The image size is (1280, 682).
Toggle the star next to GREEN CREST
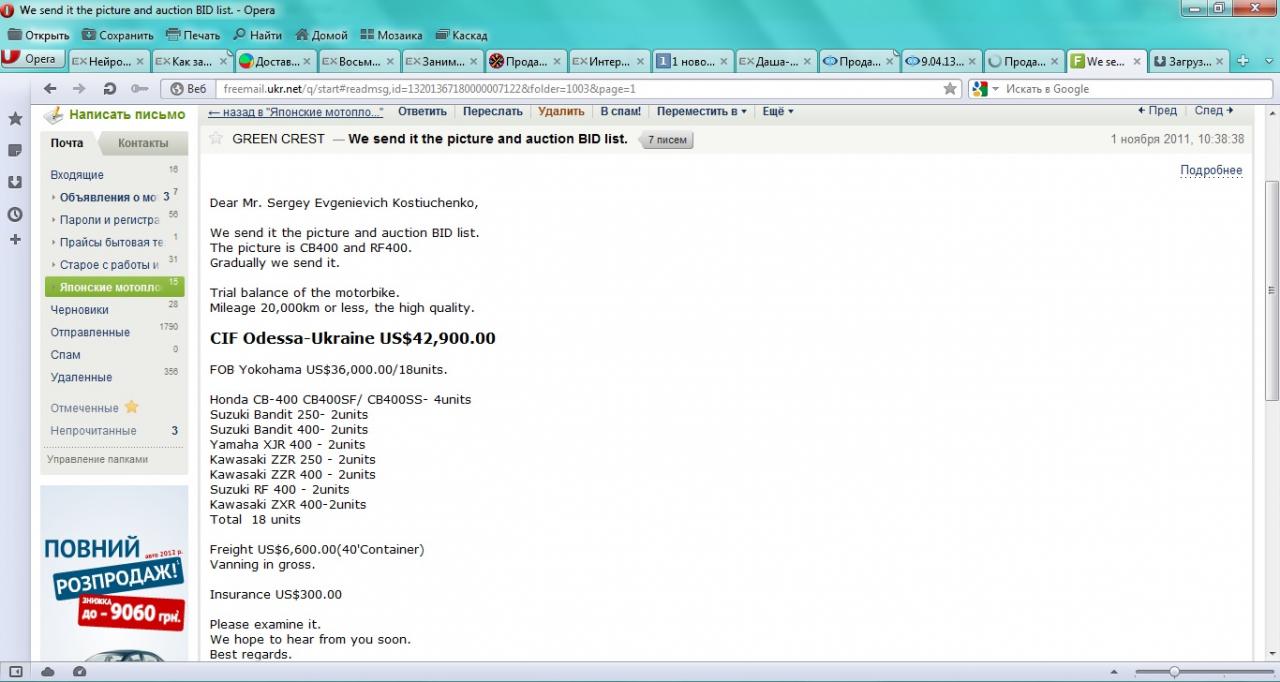click(216, 139)
